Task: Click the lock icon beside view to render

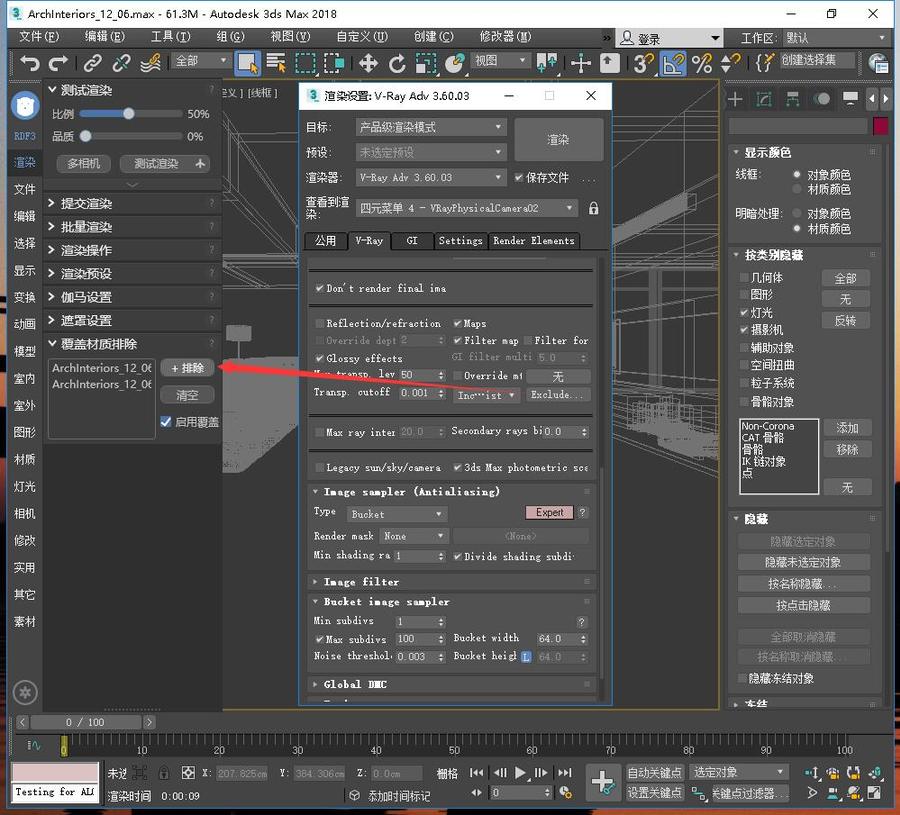Action: pyautogui.click(x=593, y=208)
